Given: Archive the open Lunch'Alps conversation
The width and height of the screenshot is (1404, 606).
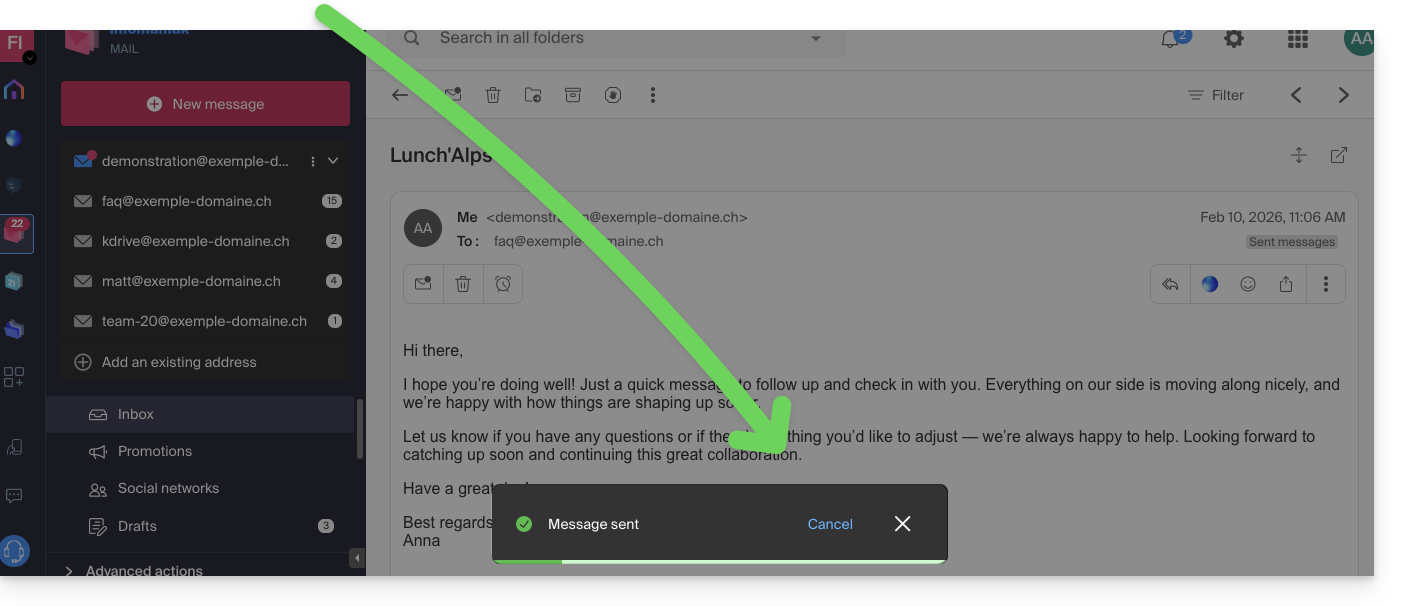Looking at the screenshot, I should (573, 95).
